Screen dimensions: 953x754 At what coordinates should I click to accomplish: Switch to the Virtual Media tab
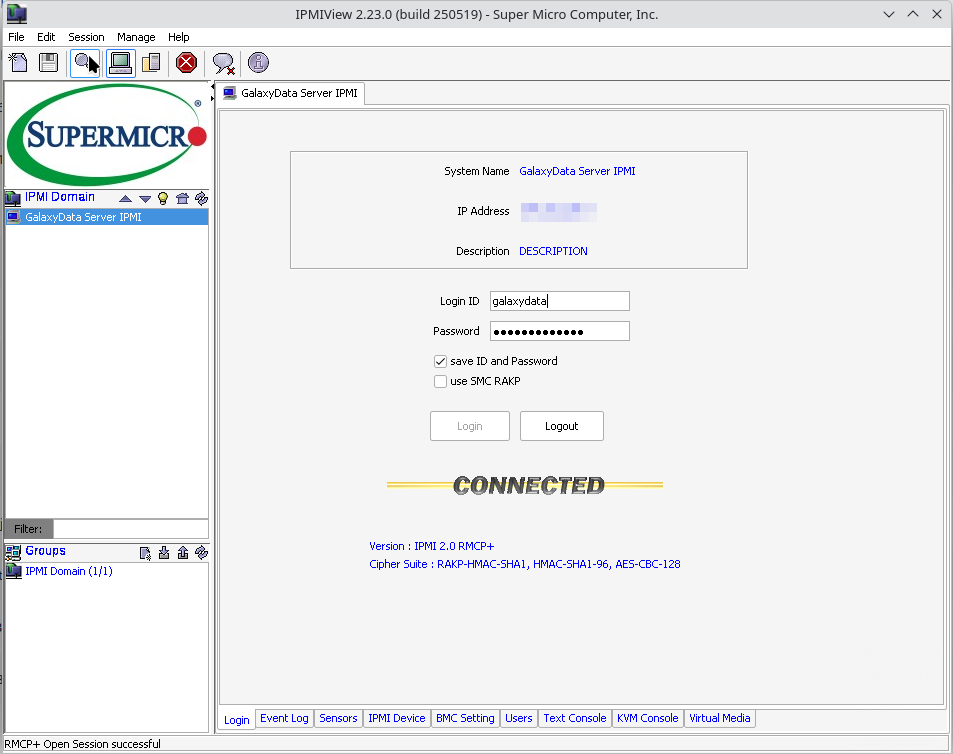click(720, 718)
